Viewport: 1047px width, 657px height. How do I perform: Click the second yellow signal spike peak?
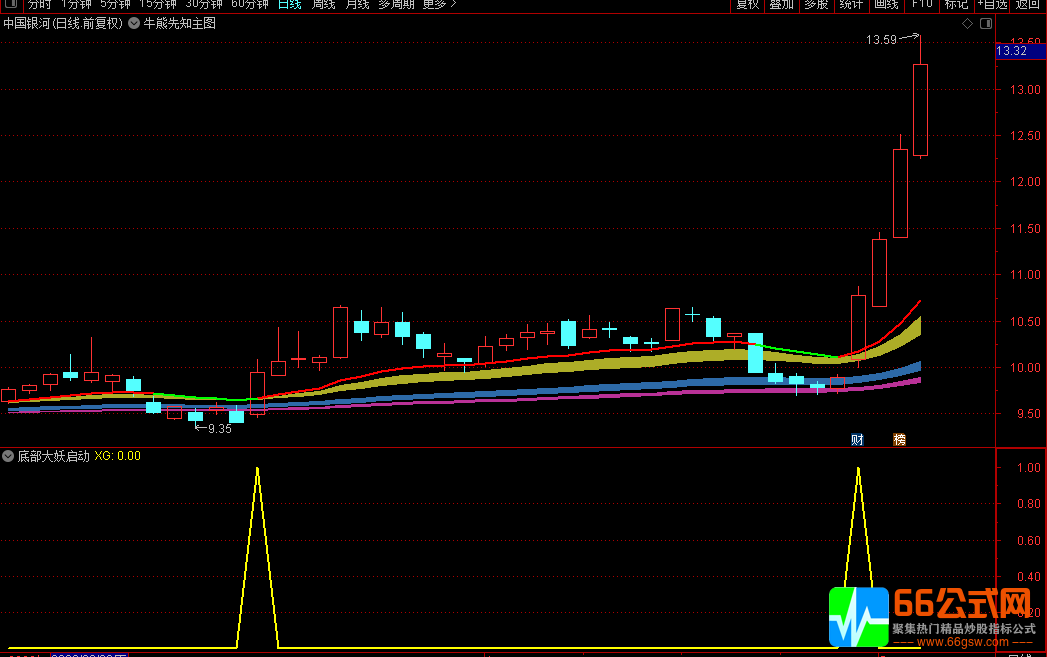858,469
